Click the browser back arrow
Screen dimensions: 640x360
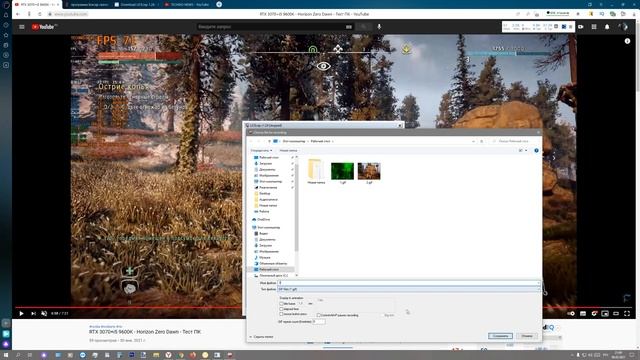click(x=18, y=14)
